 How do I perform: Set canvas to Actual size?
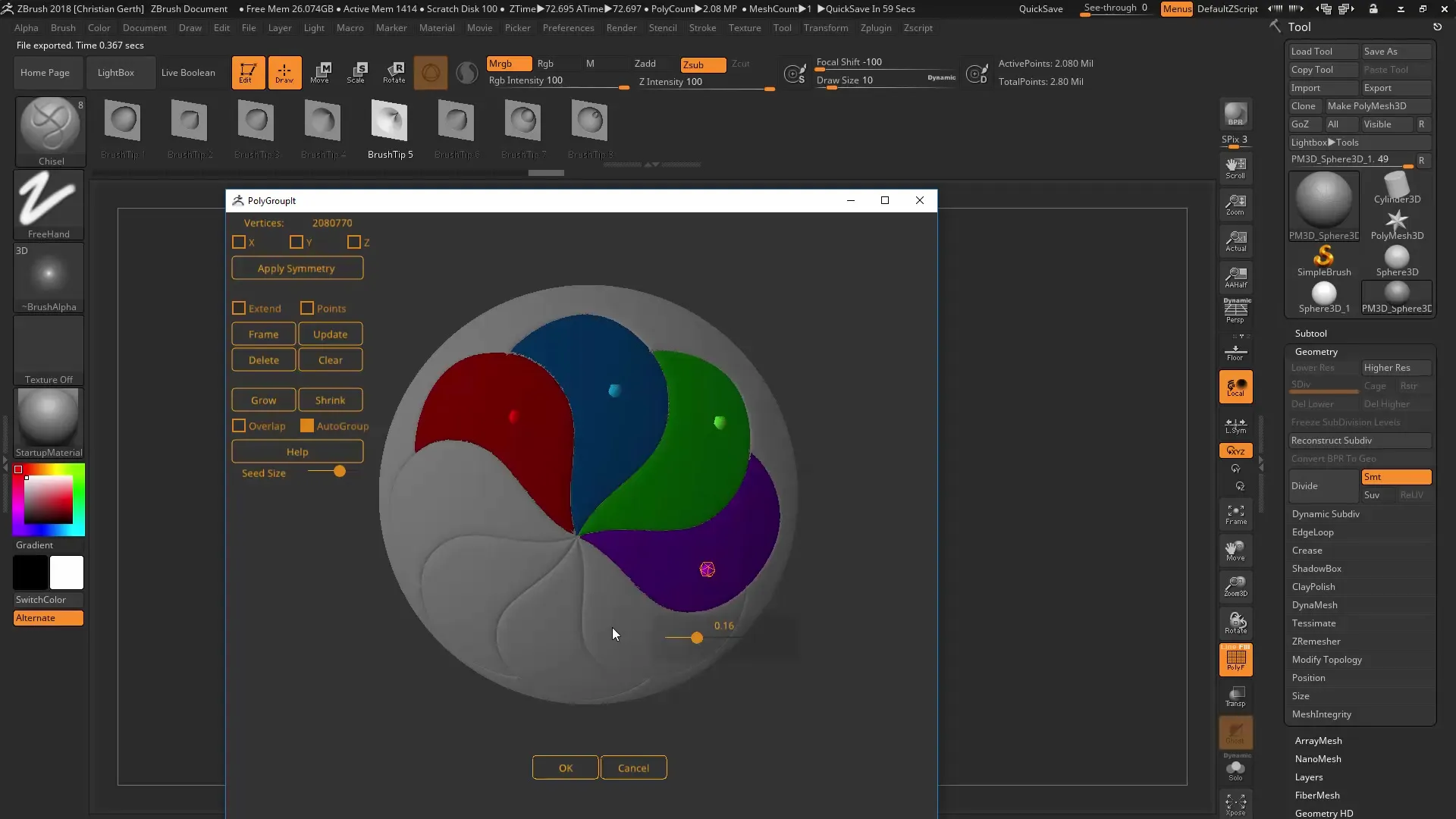(1235, 241)
